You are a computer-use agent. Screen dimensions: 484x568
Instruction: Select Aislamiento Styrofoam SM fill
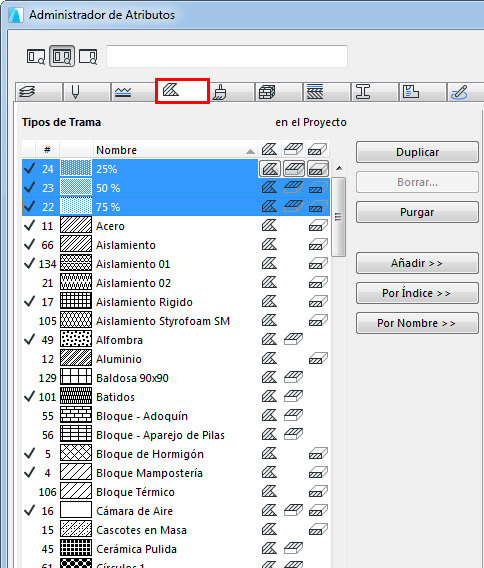[176, 321]
